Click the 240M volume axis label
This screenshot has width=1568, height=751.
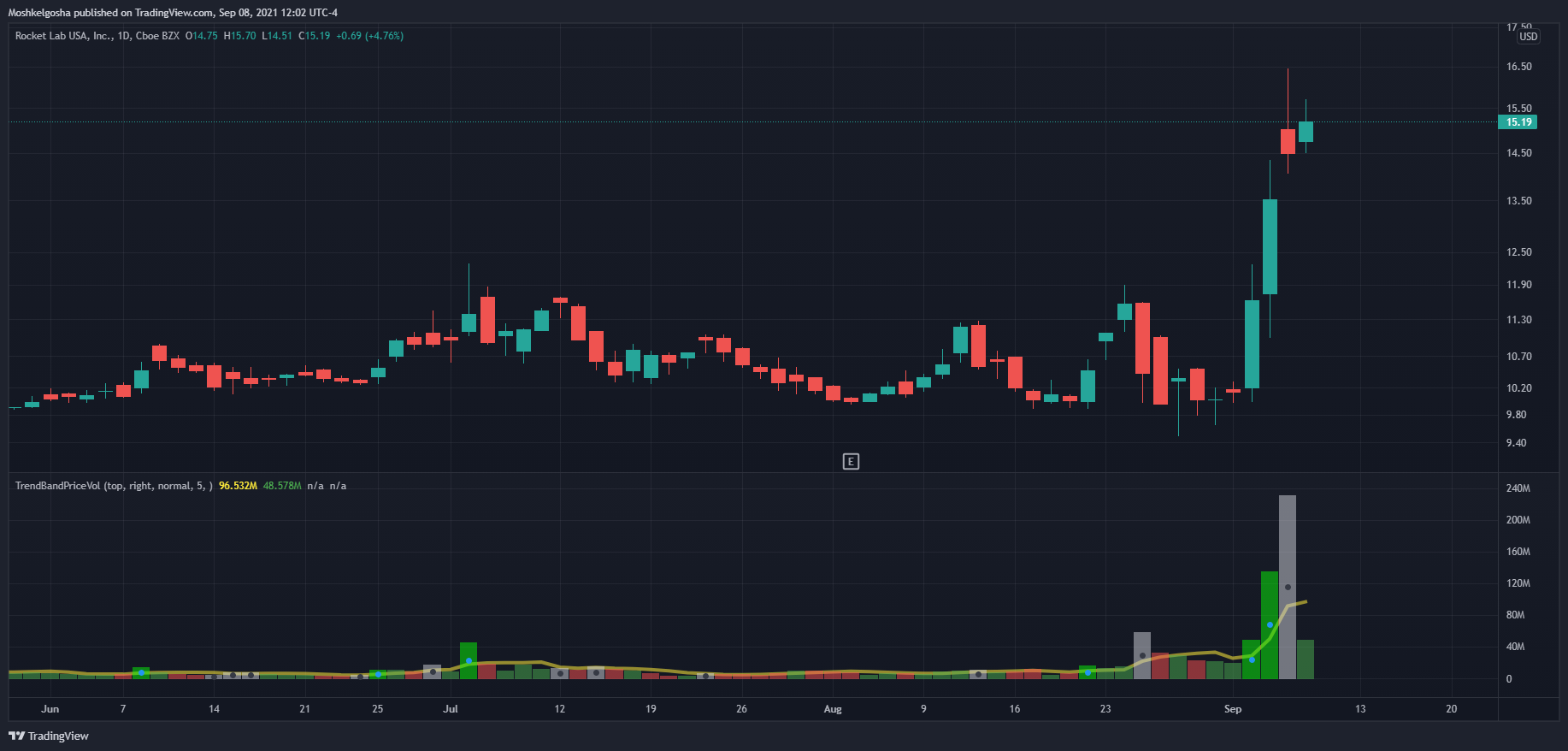1518,488
